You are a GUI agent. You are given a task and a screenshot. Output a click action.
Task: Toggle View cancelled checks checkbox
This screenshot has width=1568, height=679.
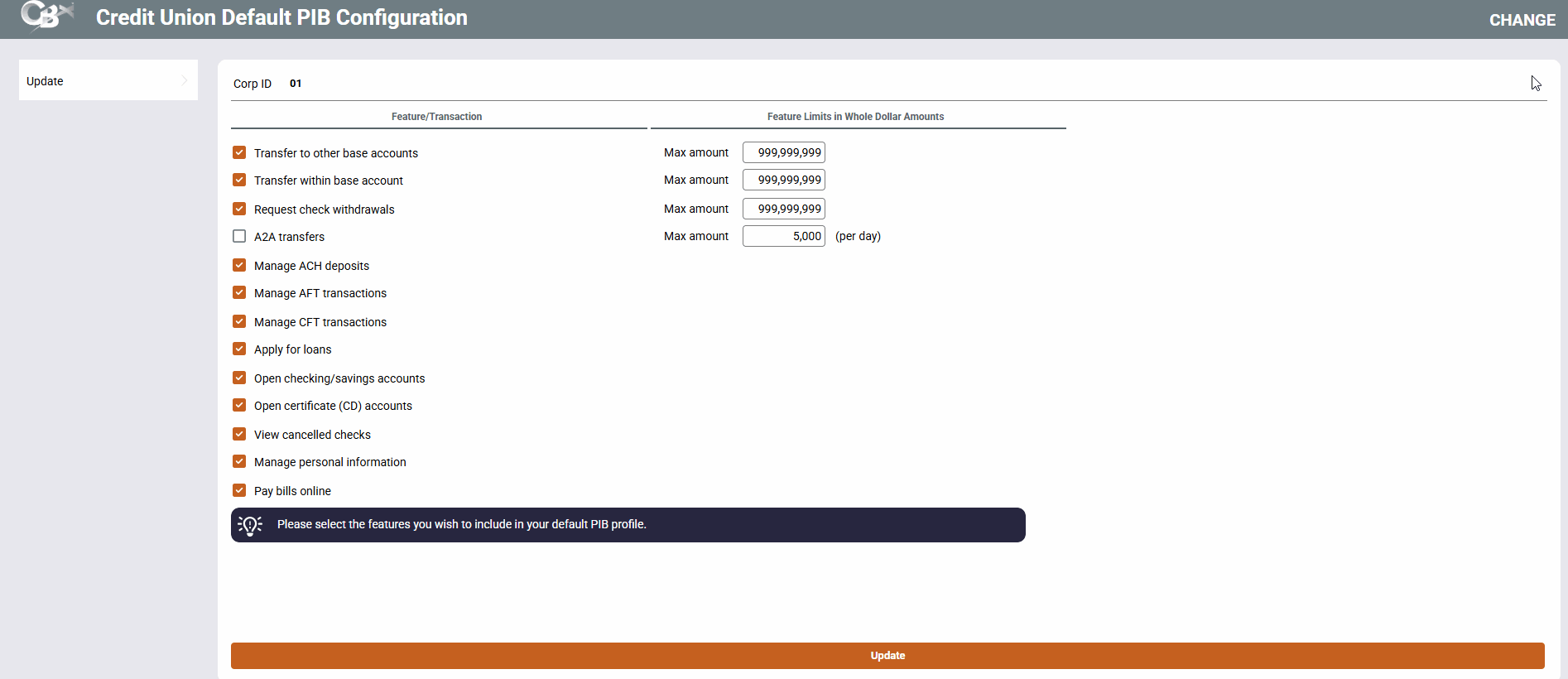coord(239,434)
